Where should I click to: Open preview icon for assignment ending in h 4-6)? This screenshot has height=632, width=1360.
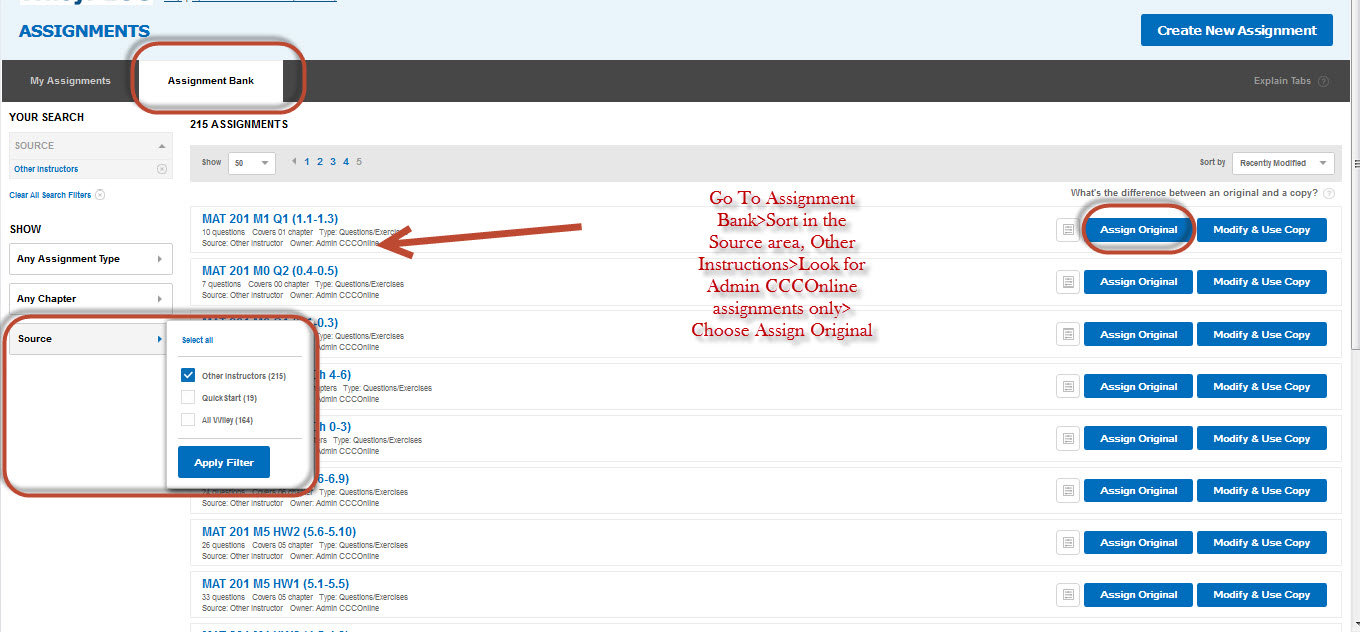(1068, 386)
